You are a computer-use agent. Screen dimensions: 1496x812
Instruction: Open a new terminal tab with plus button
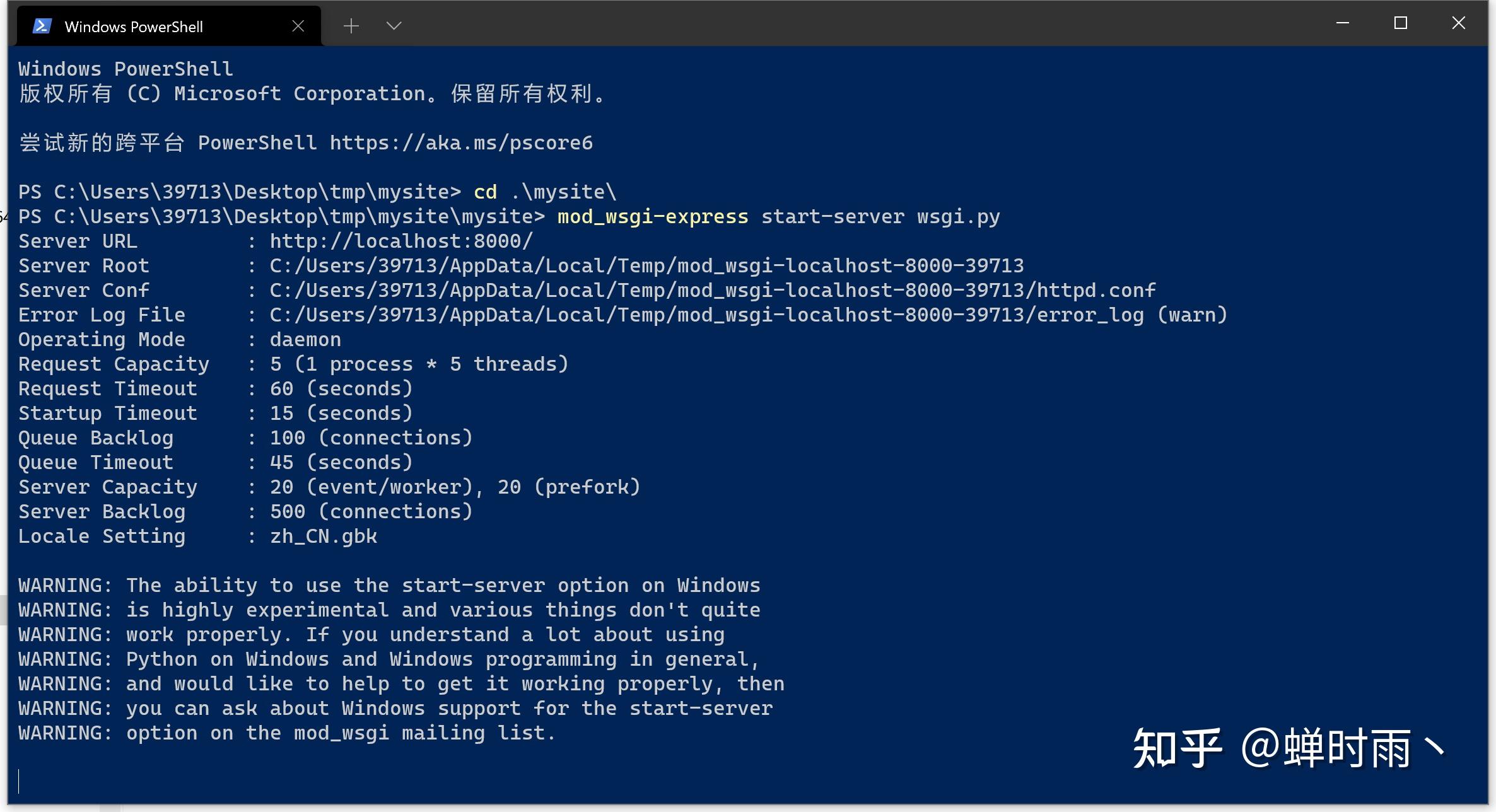tap(351, 25)
